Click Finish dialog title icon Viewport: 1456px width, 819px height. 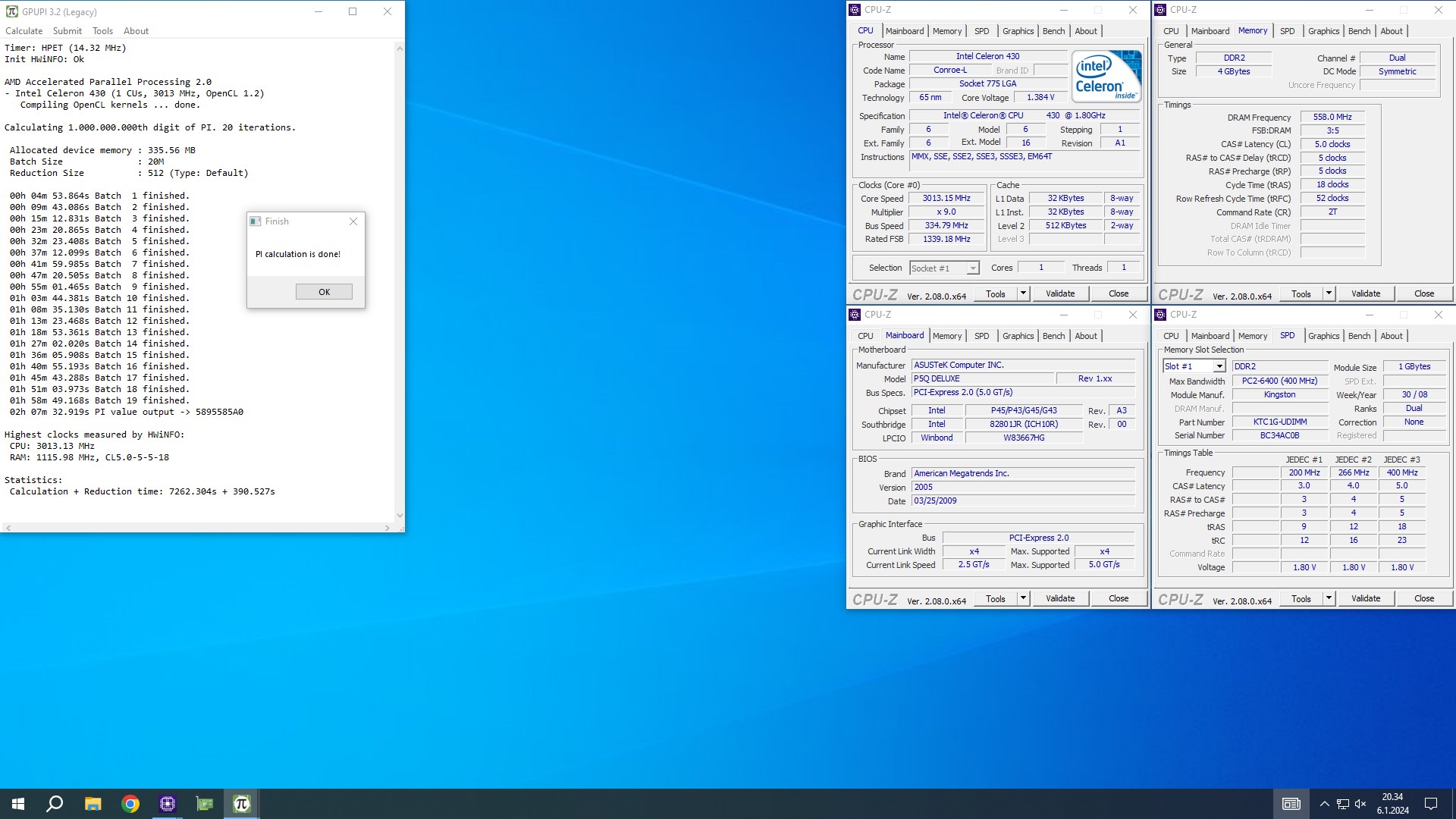pyautogui.click(x=256, y=221)
